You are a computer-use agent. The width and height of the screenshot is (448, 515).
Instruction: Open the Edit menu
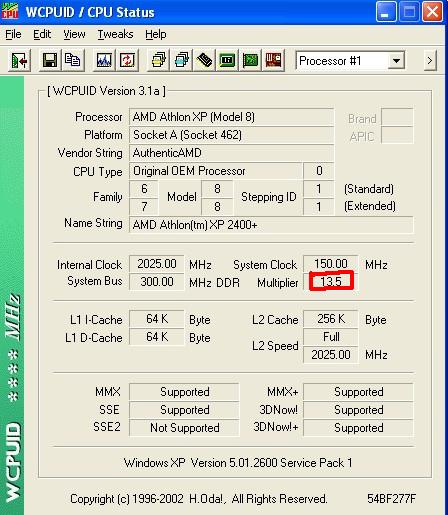(x=42, y=34)
